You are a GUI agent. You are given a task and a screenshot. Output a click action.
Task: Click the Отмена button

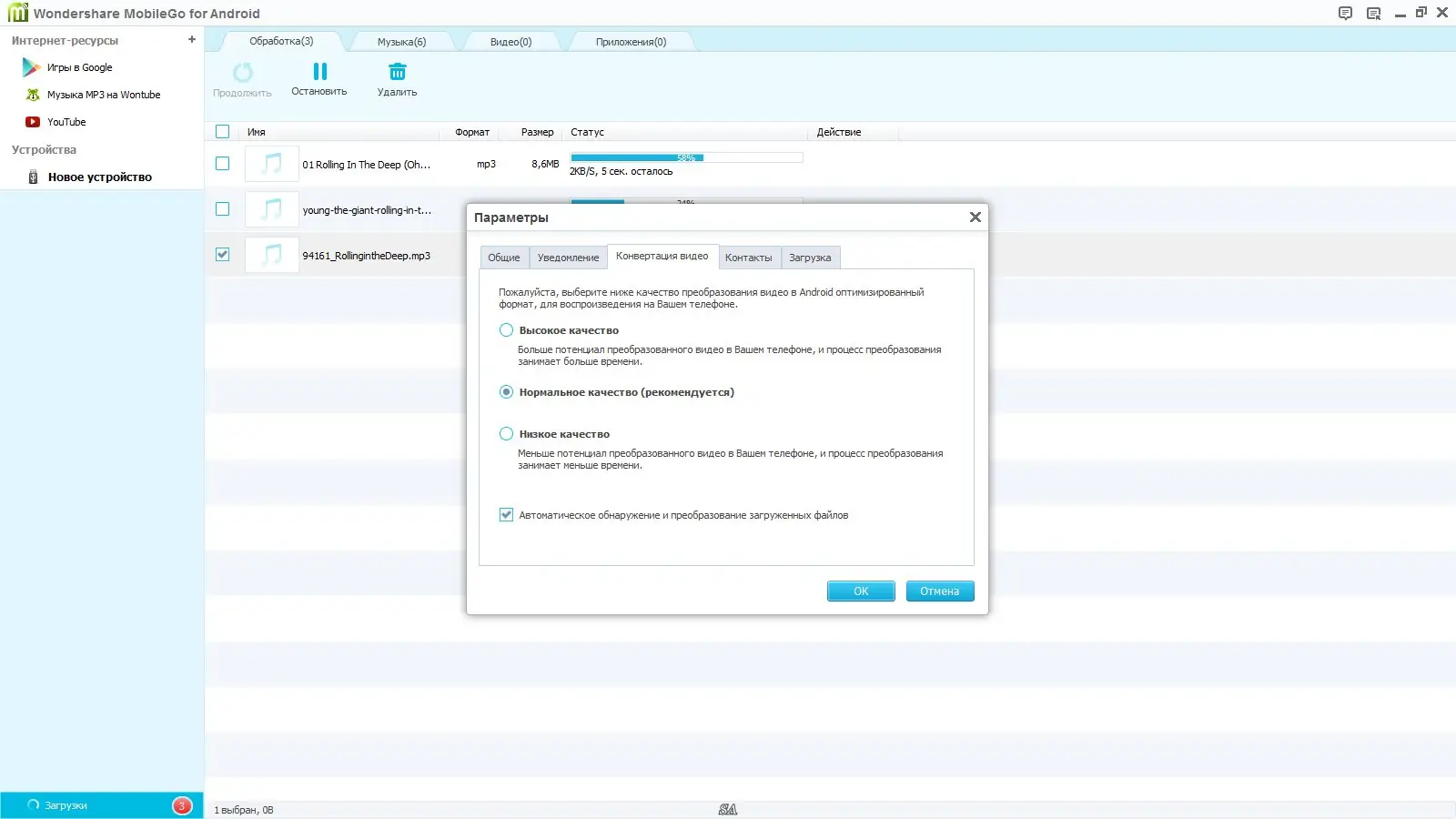tap(940, 591)
